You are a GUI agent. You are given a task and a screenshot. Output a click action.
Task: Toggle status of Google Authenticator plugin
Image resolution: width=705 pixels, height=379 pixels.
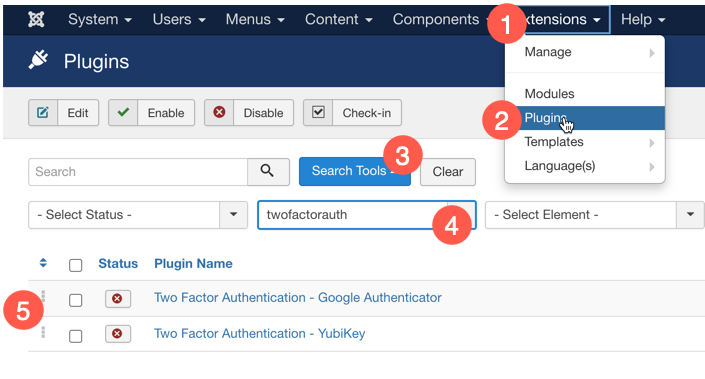[x=118, y=299]
